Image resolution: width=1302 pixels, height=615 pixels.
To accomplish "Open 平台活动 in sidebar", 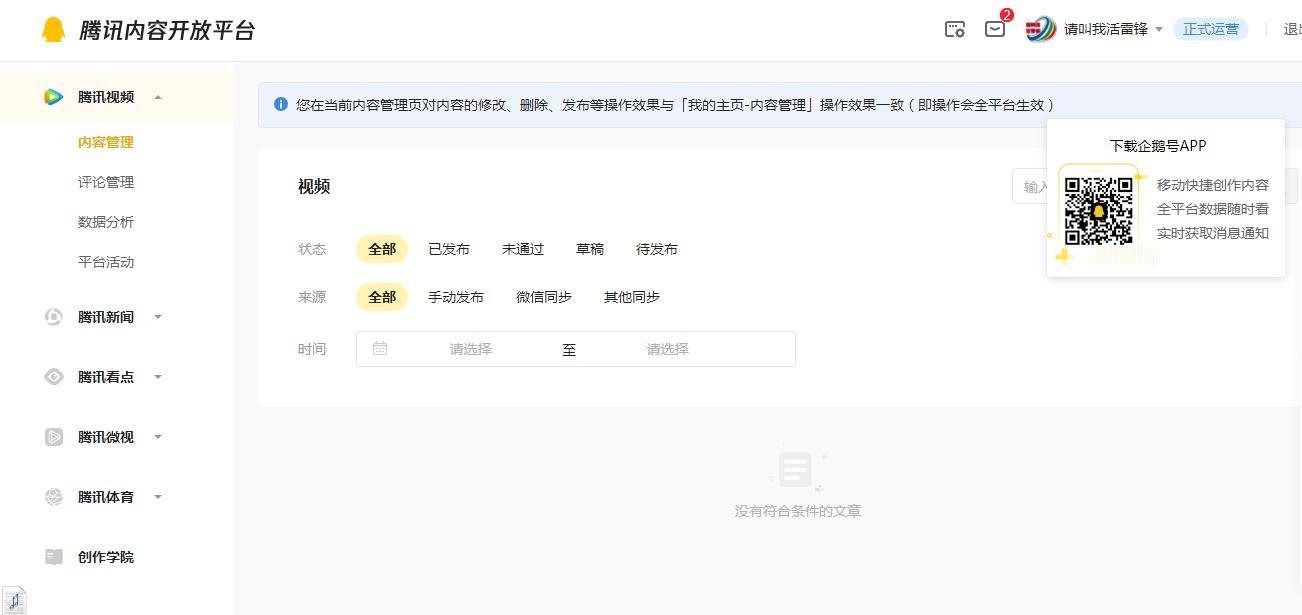I will click(106, 262).
